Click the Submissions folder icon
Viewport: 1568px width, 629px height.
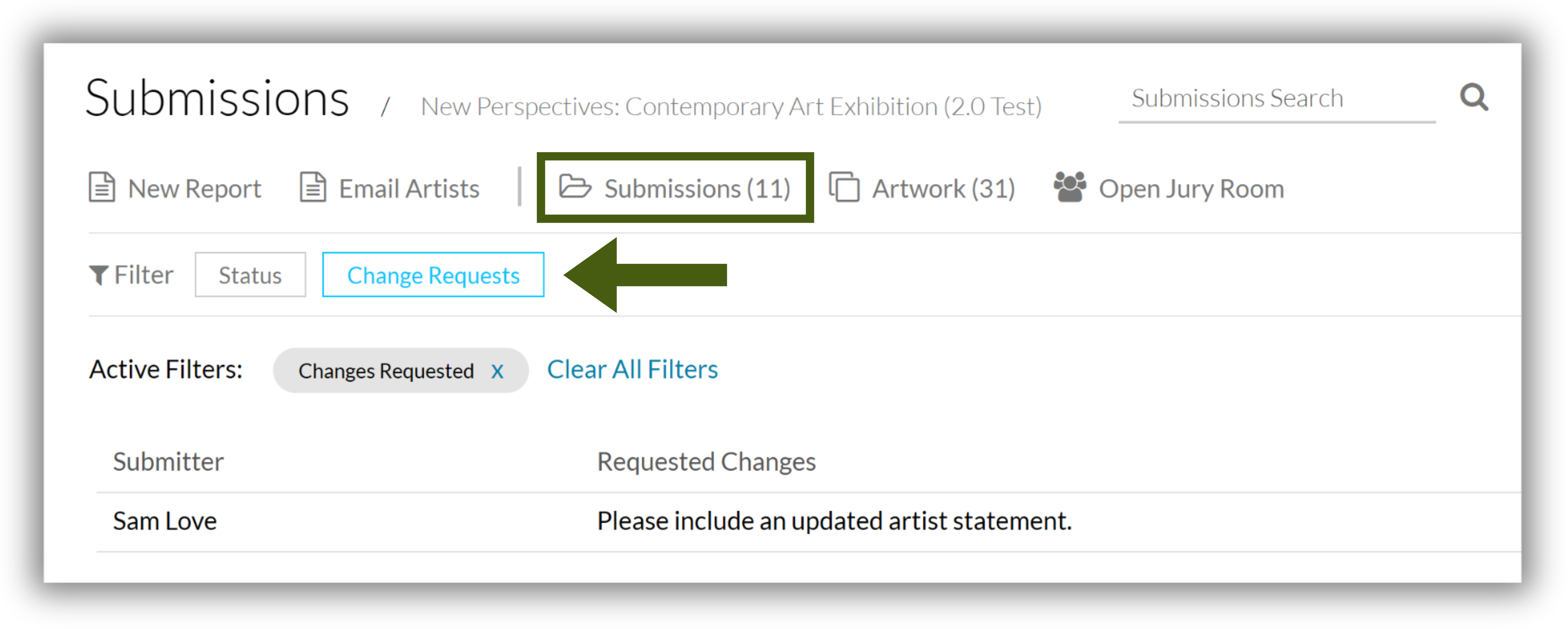tap(575, 186)
